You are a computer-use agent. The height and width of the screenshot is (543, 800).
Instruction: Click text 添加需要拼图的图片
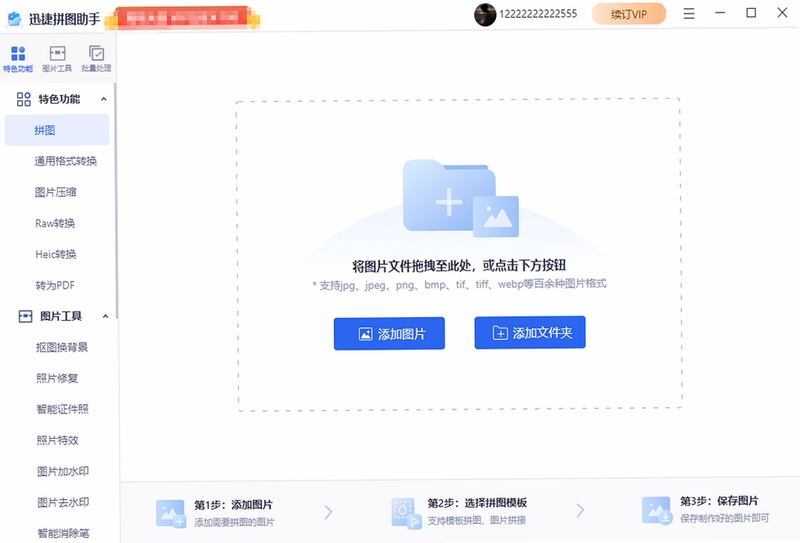pyautogui.click(x=234, y=522)
